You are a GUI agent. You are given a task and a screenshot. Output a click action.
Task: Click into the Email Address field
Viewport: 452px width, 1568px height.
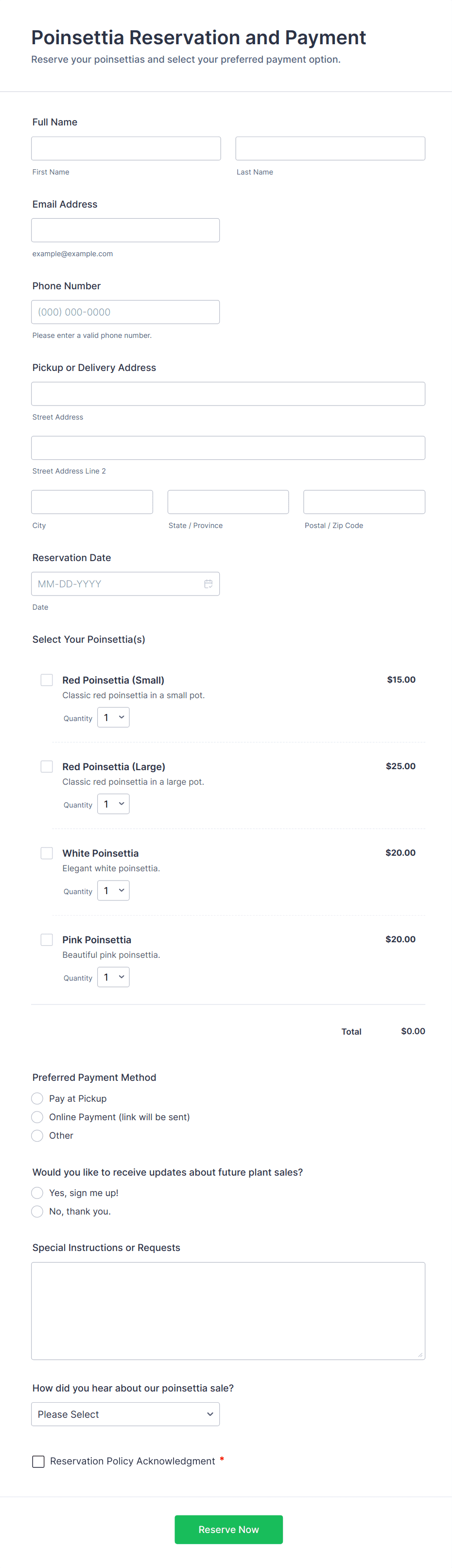click(125, 230)
